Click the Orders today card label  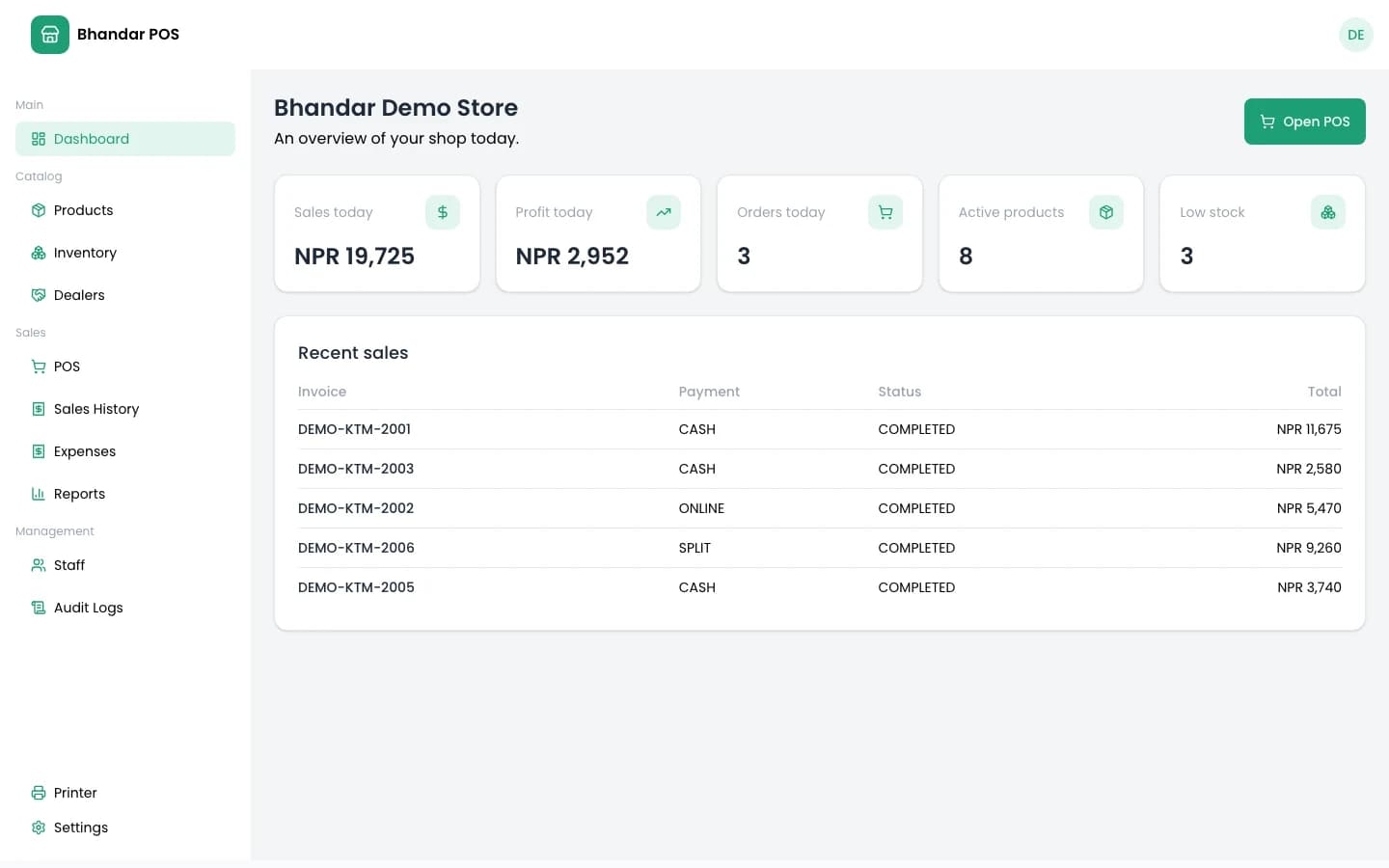click(x=781, y=212)
